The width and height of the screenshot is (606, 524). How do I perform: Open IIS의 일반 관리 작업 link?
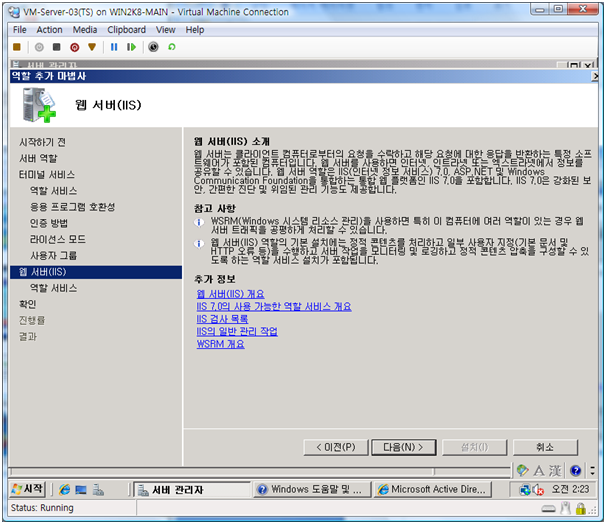click(x=237, y=332)
